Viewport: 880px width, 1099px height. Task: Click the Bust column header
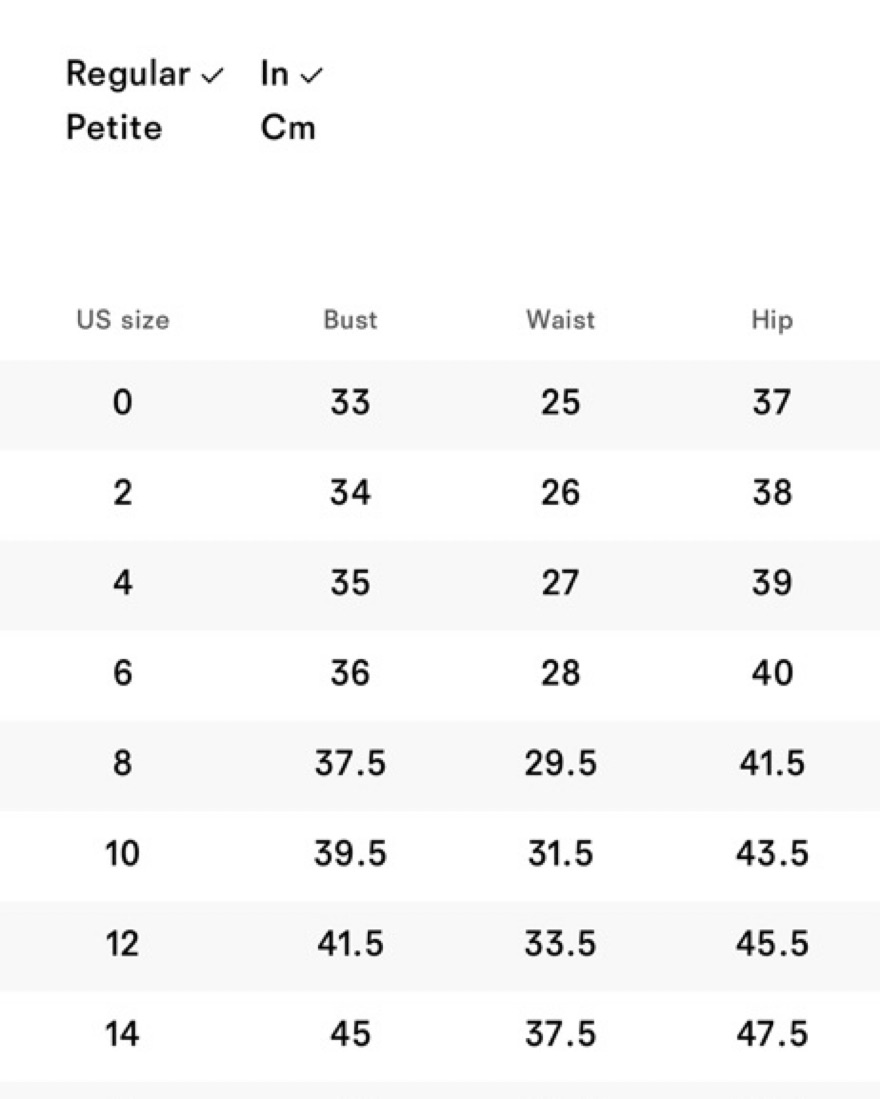350,320
